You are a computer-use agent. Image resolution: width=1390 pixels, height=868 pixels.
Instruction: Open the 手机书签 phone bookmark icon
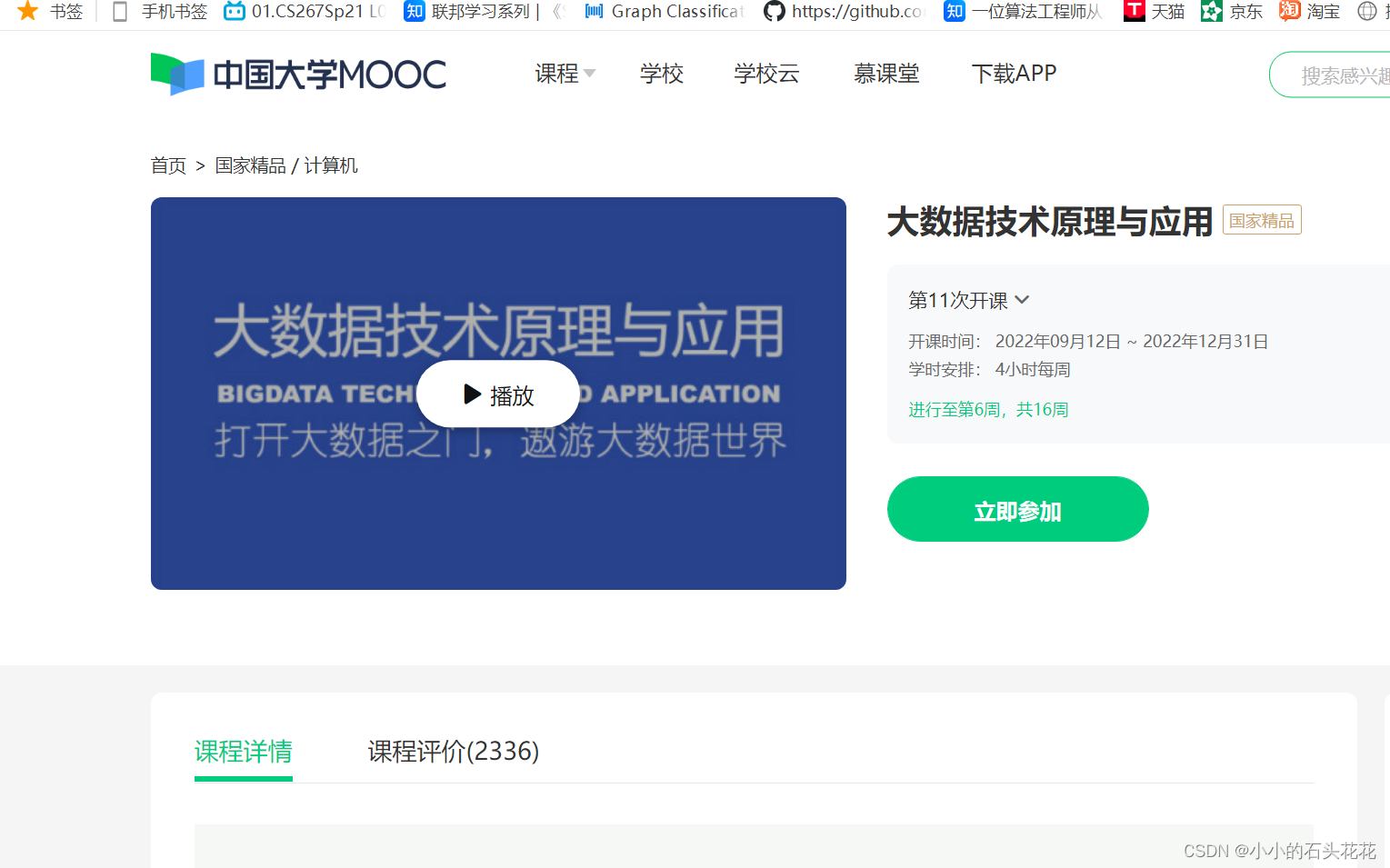pyautogui.click(x=120, y=11)
